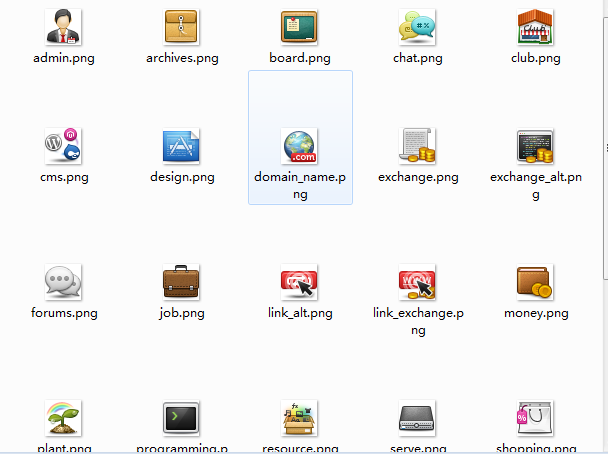Click the link_exchange.png file name label
608x454 pixels.
418,321
